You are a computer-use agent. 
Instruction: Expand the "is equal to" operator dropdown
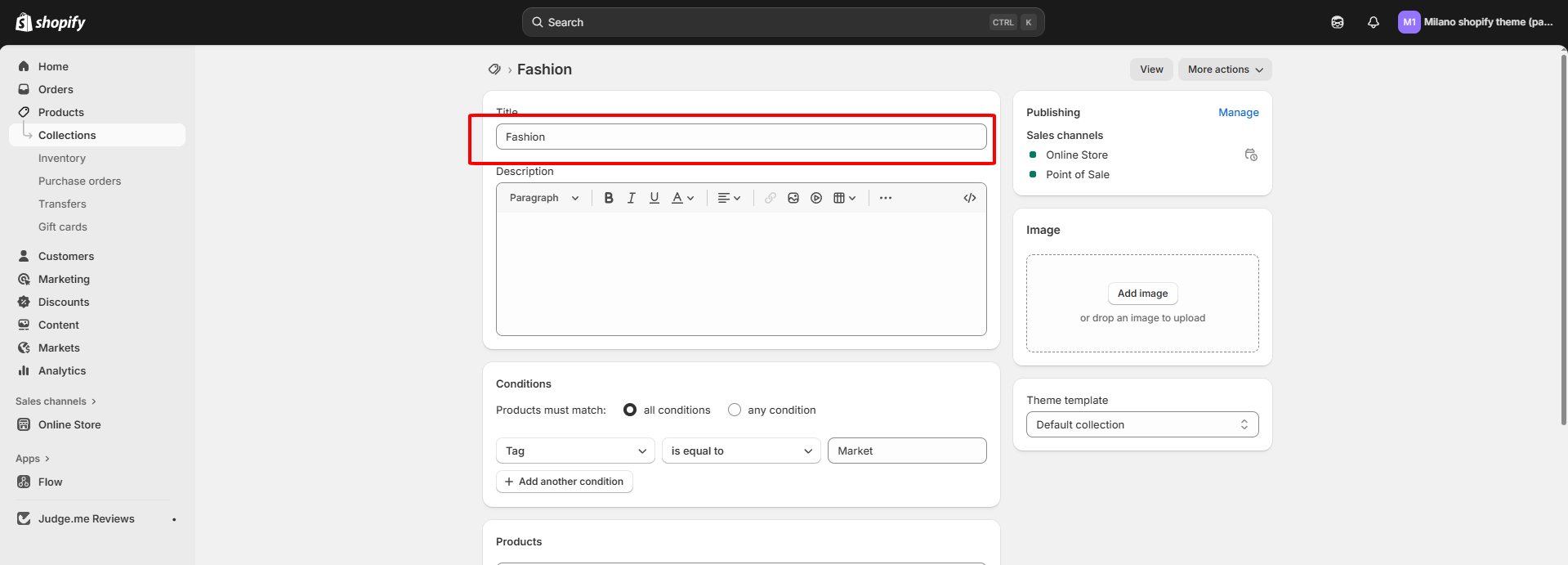[x=741, y=451]
